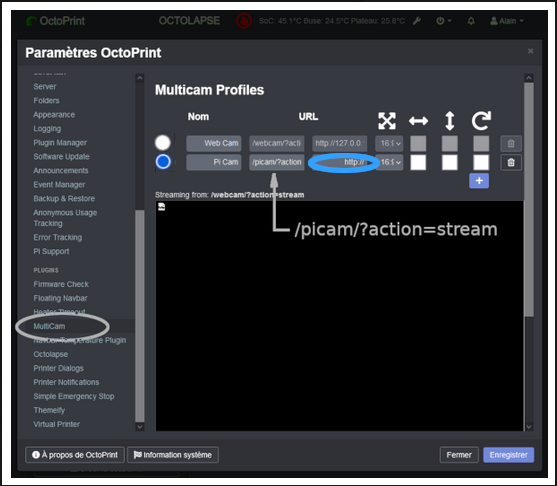Open the Folders settings section
Screen dimensions: 557x486
point(46,101)
